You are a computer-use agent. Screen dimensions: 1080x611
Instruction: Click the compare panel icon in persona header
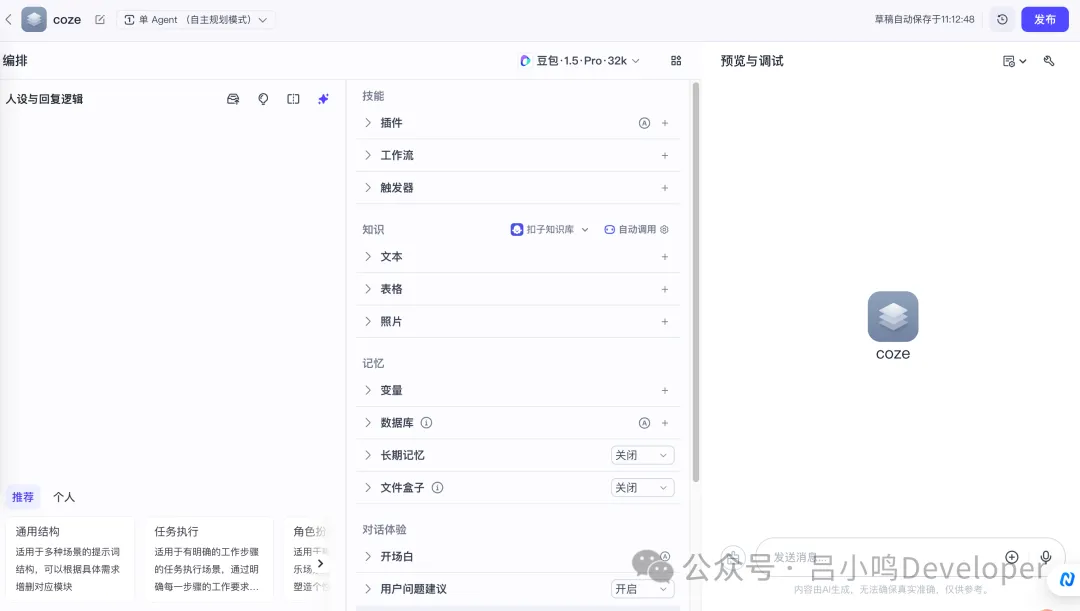point(293,99)
